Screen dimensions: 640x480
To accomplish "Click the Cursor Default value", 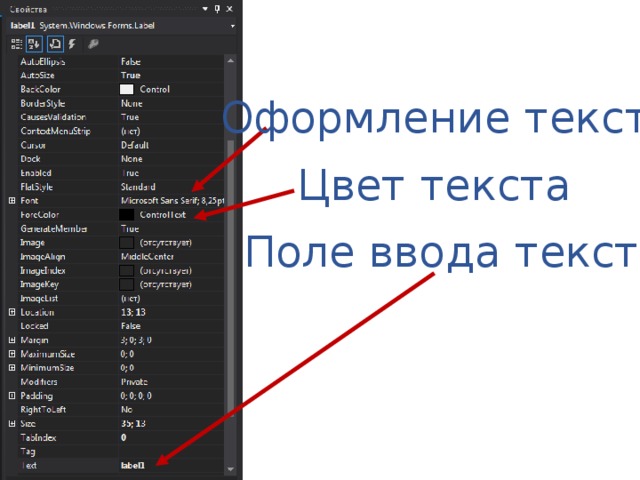I will tap(135, 145).
